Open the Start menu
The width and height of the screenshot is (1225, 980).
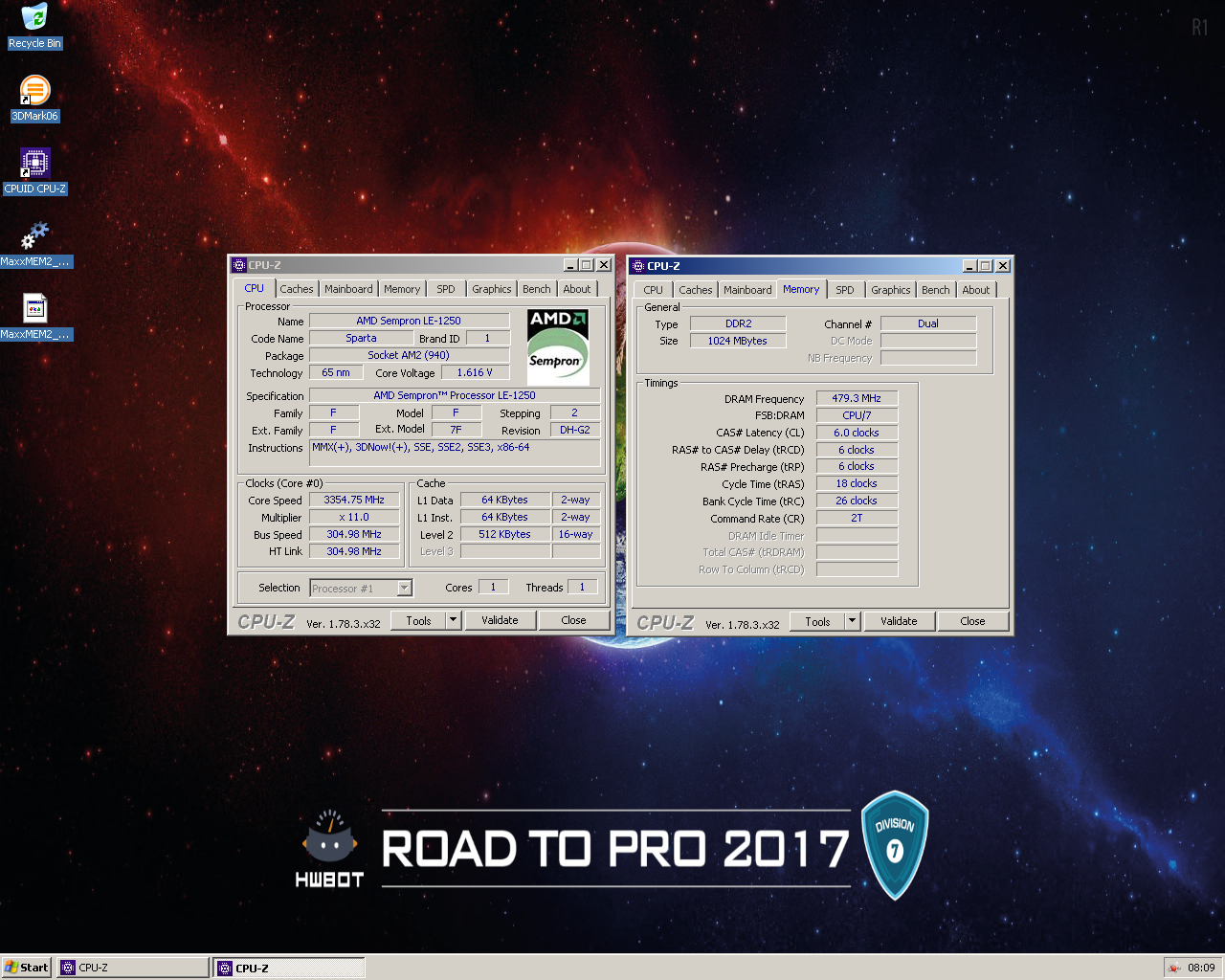[26, 968]
